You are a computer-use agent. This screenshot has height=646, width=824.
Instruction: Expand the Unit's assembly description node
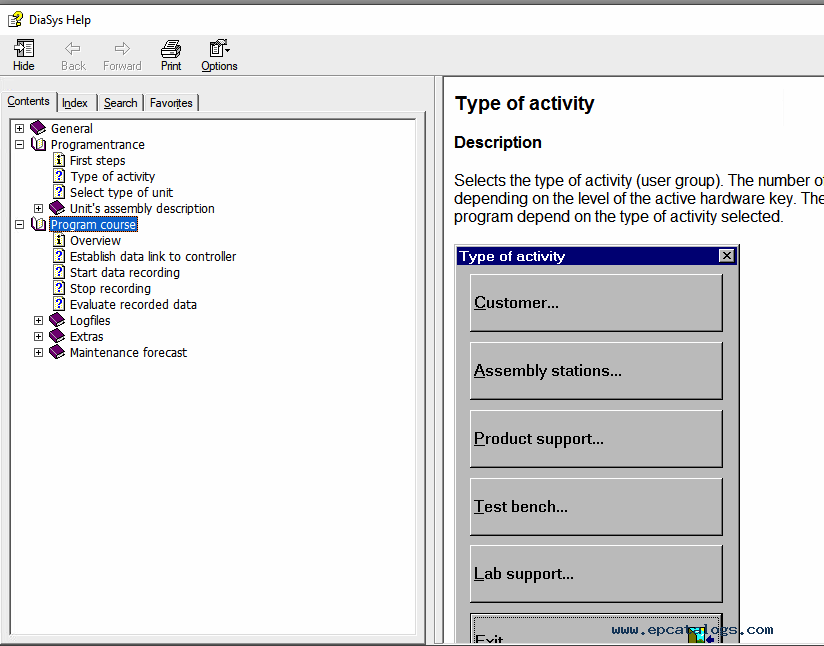coord(38,208)
